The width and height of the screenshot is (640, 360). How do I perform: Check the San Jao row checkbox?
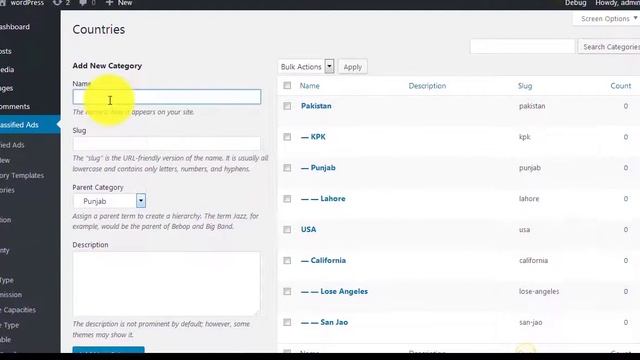[x=287, y=322]
